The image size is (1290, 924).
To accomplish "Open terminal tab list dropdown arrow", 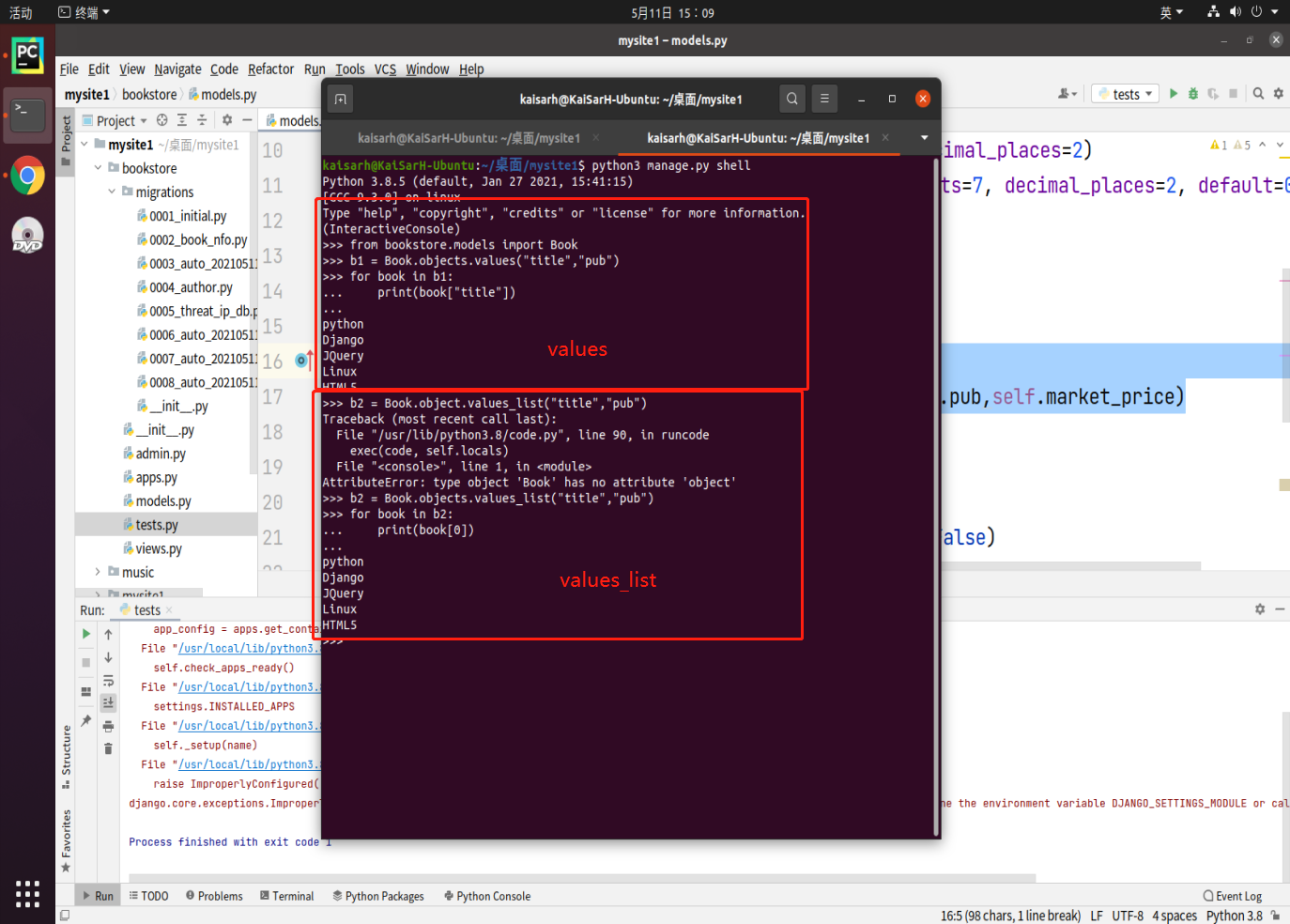I will click(x=924, y=138).
